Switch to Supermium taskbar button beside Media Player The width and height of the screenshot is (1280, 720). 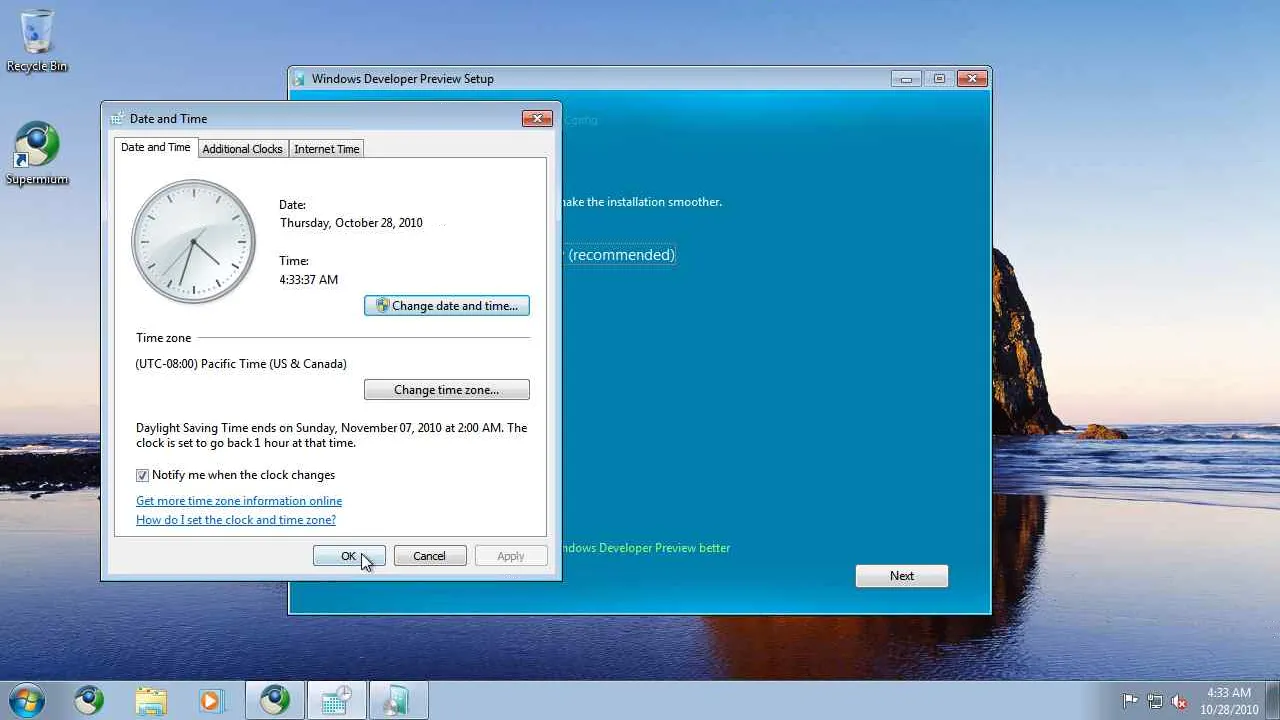point(275,700)
